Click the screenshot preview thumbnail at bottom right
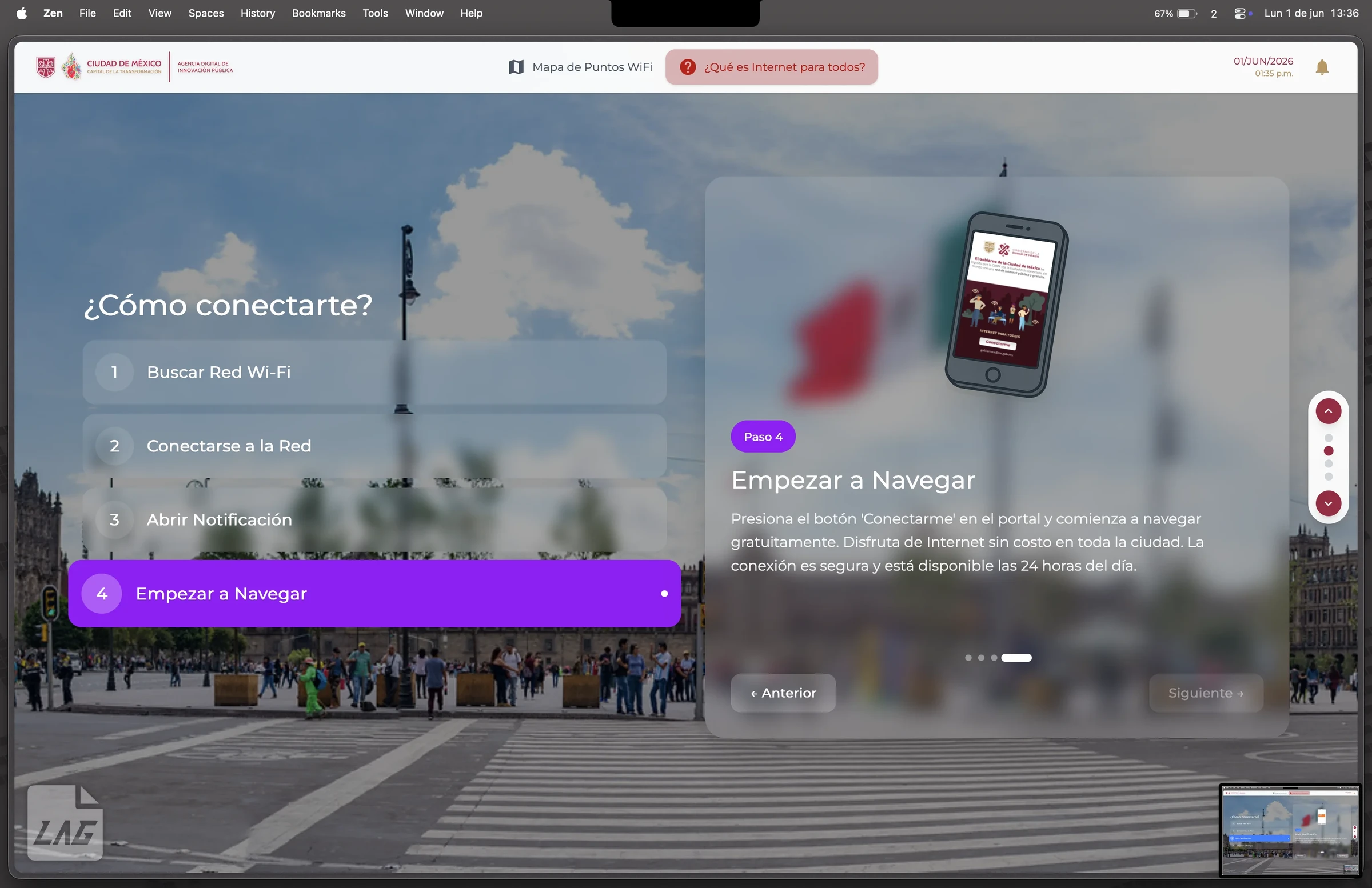Viewport: 1372px width, 888px height. (1290, 831)
